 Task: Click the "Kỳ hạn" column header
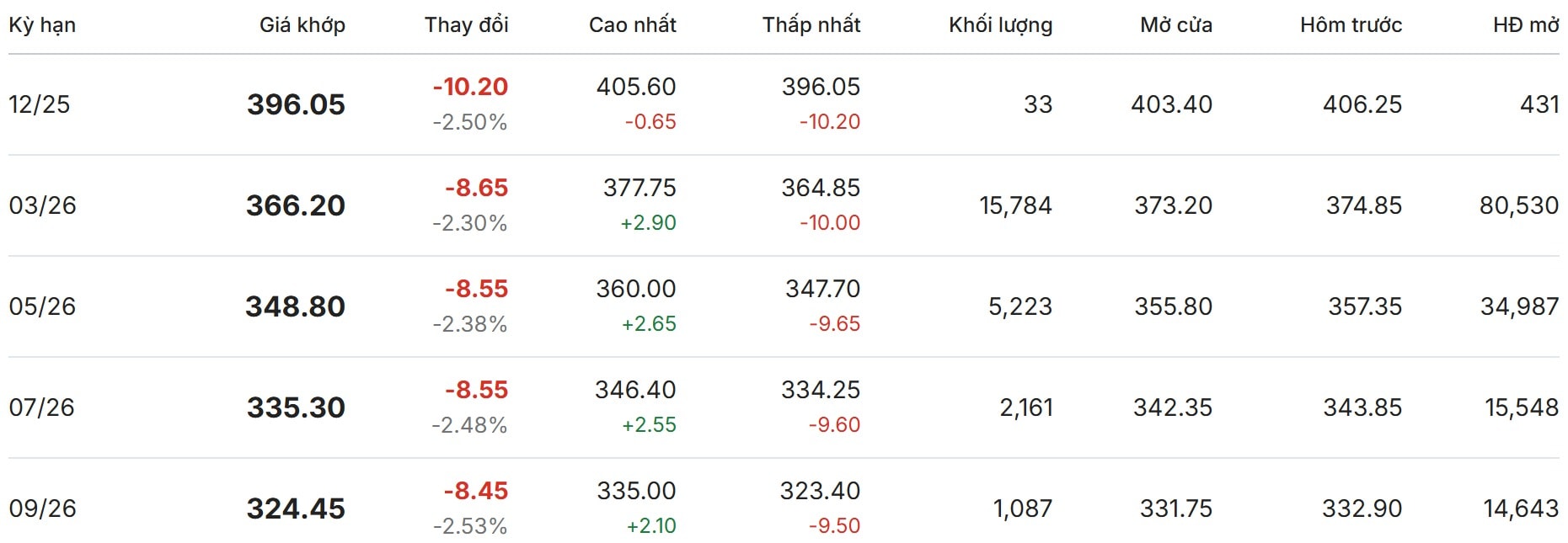tap(42, 25)
